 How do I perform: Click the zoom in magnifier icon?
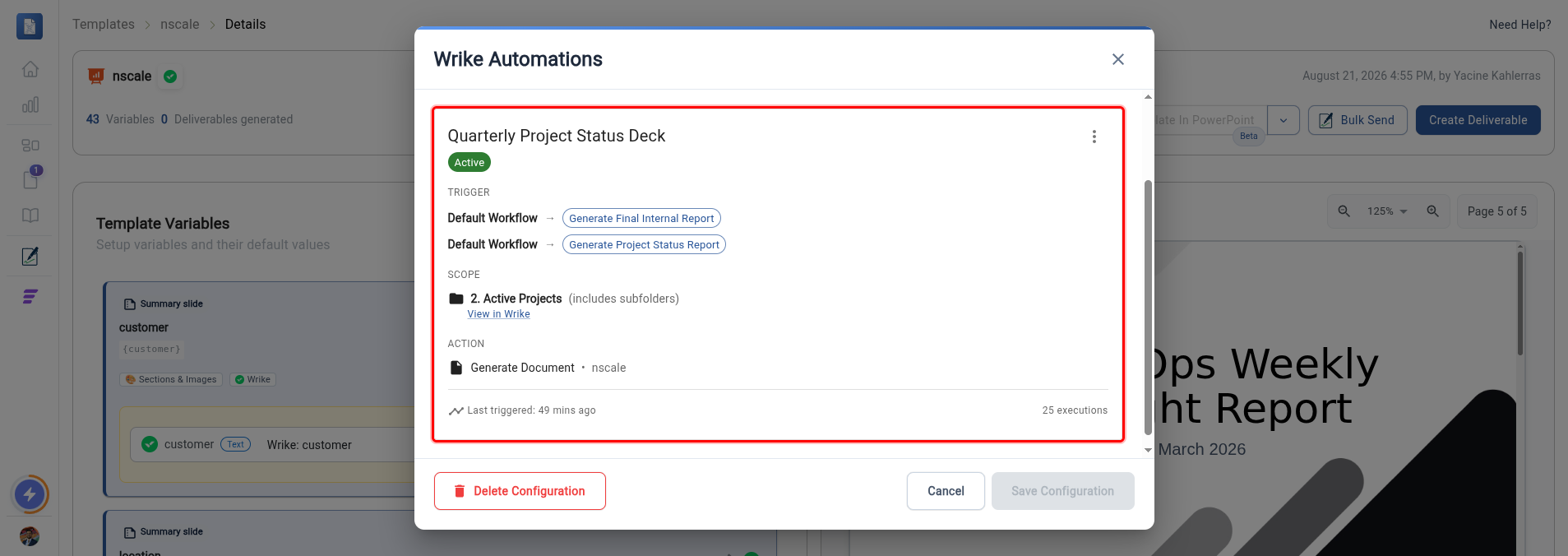[x=1432, y=211]
